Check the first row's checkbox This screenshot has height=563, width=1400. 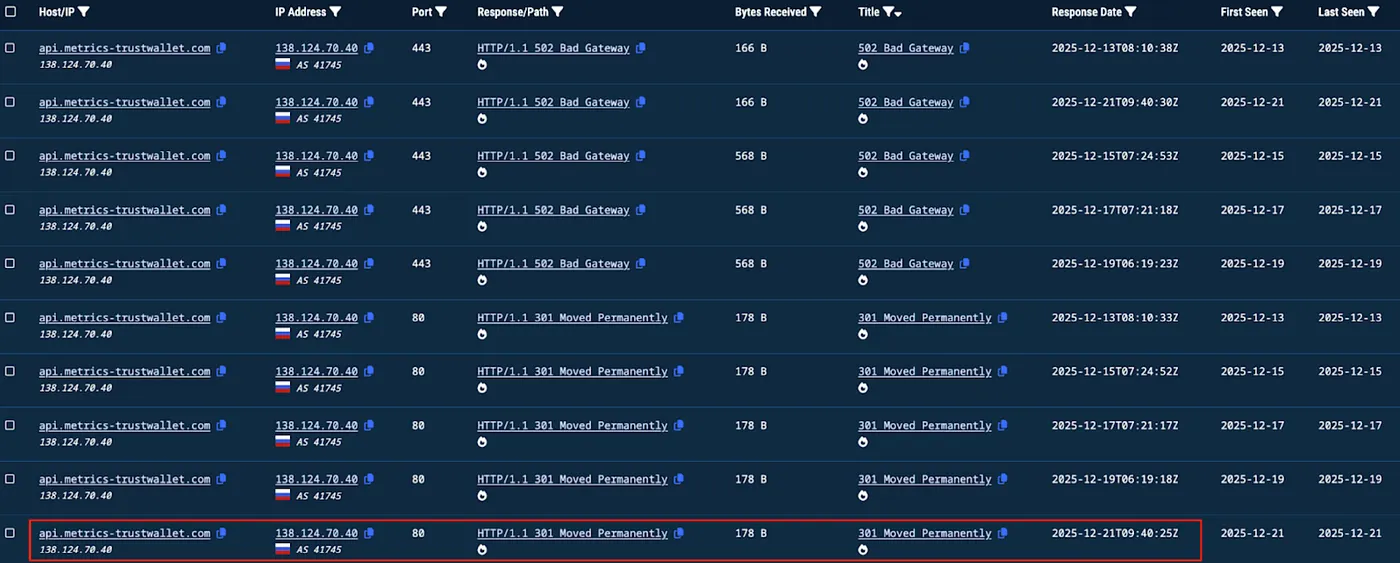point(10,48)
